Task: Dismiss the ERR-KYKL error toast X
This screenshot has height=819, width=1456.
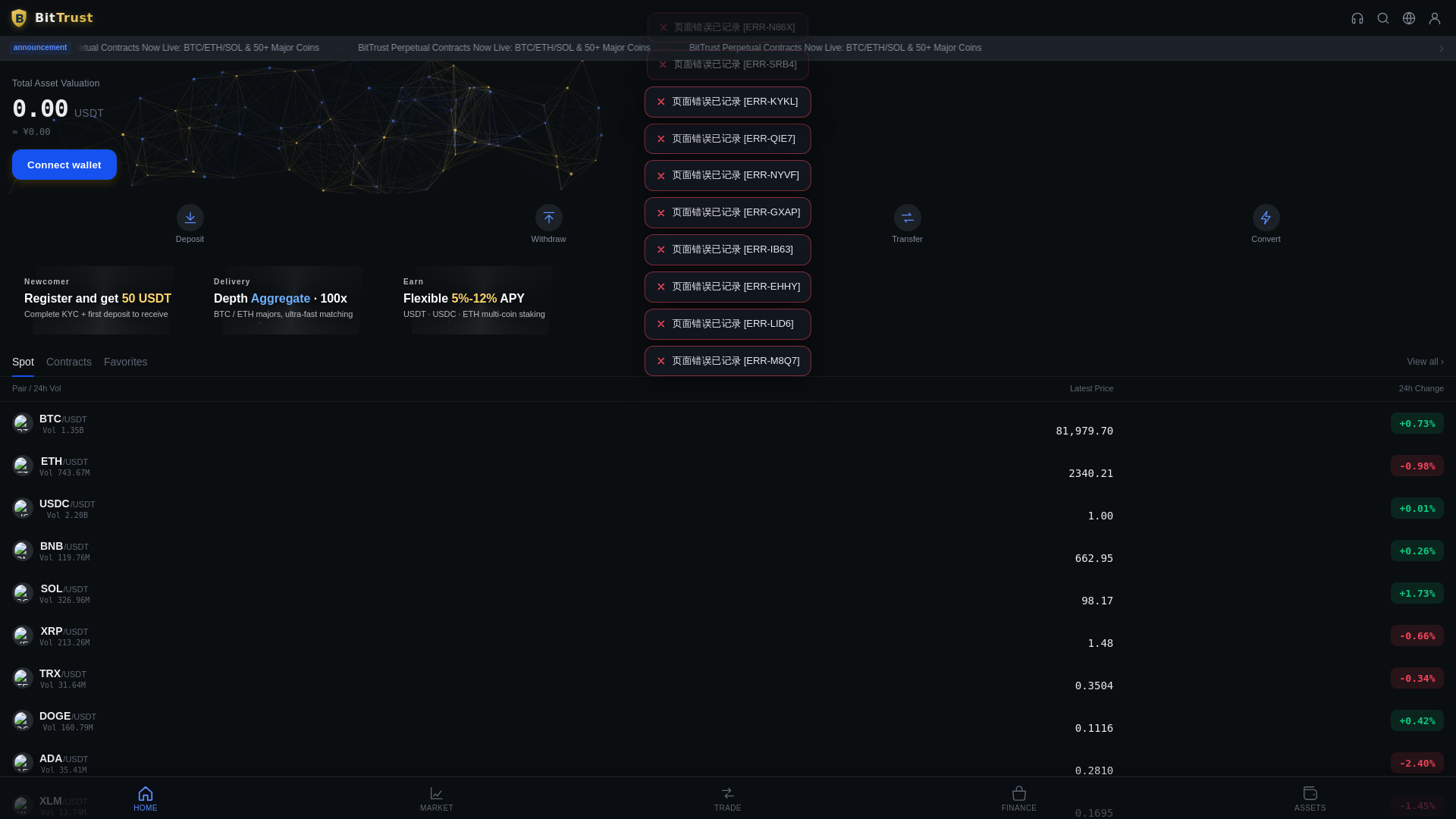Action: point(661,102)
